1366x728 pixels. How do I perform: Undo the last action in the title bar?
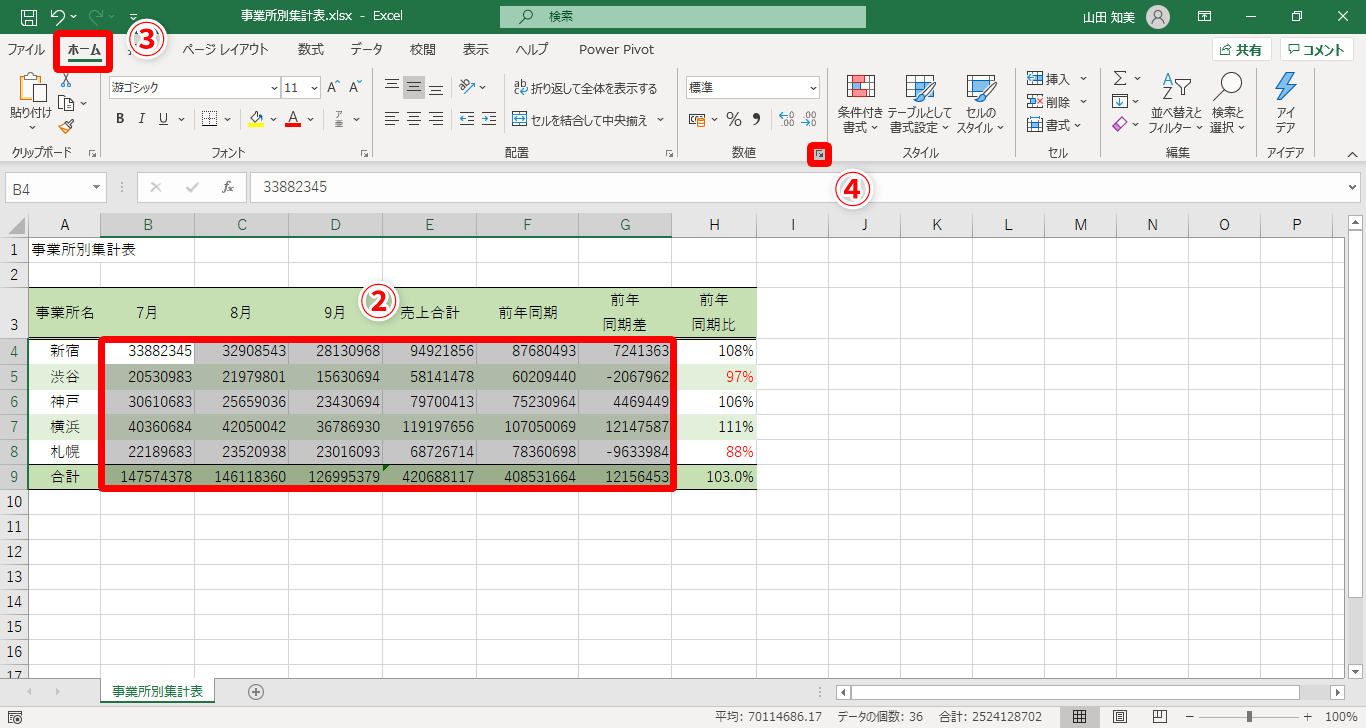coord(58,17)
